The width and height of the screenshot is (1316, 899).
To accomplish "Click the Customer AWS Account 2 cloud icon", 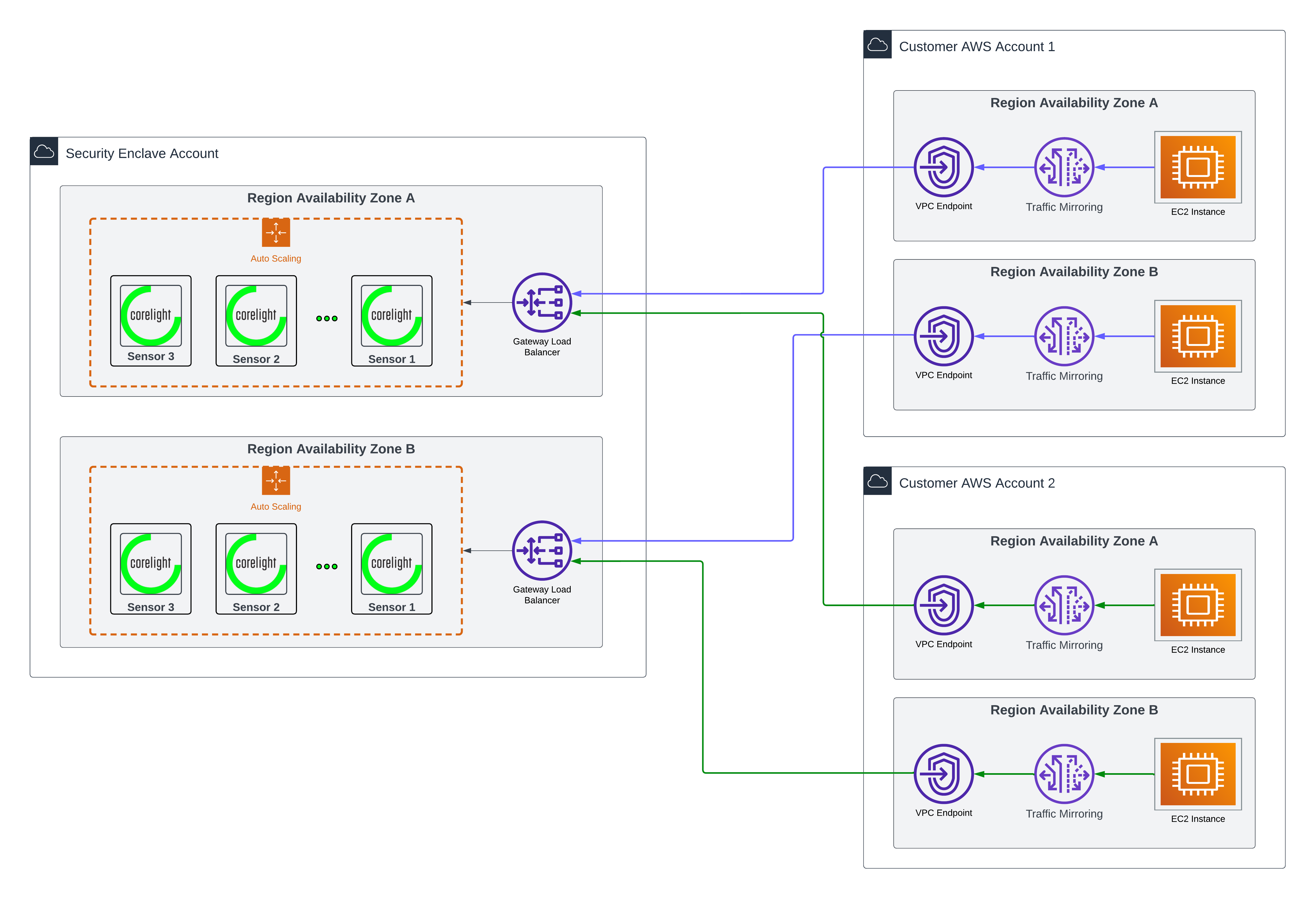I will coord(877,481).
